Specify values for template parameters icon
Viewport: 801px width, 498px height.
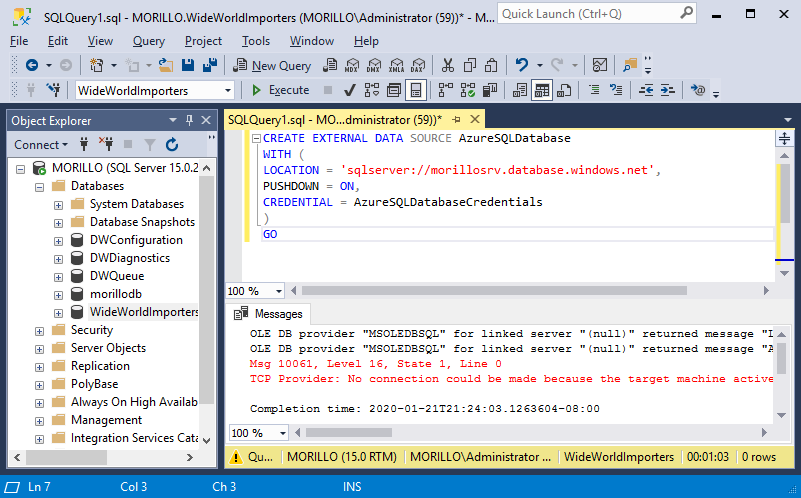click(x=698, y=90)
